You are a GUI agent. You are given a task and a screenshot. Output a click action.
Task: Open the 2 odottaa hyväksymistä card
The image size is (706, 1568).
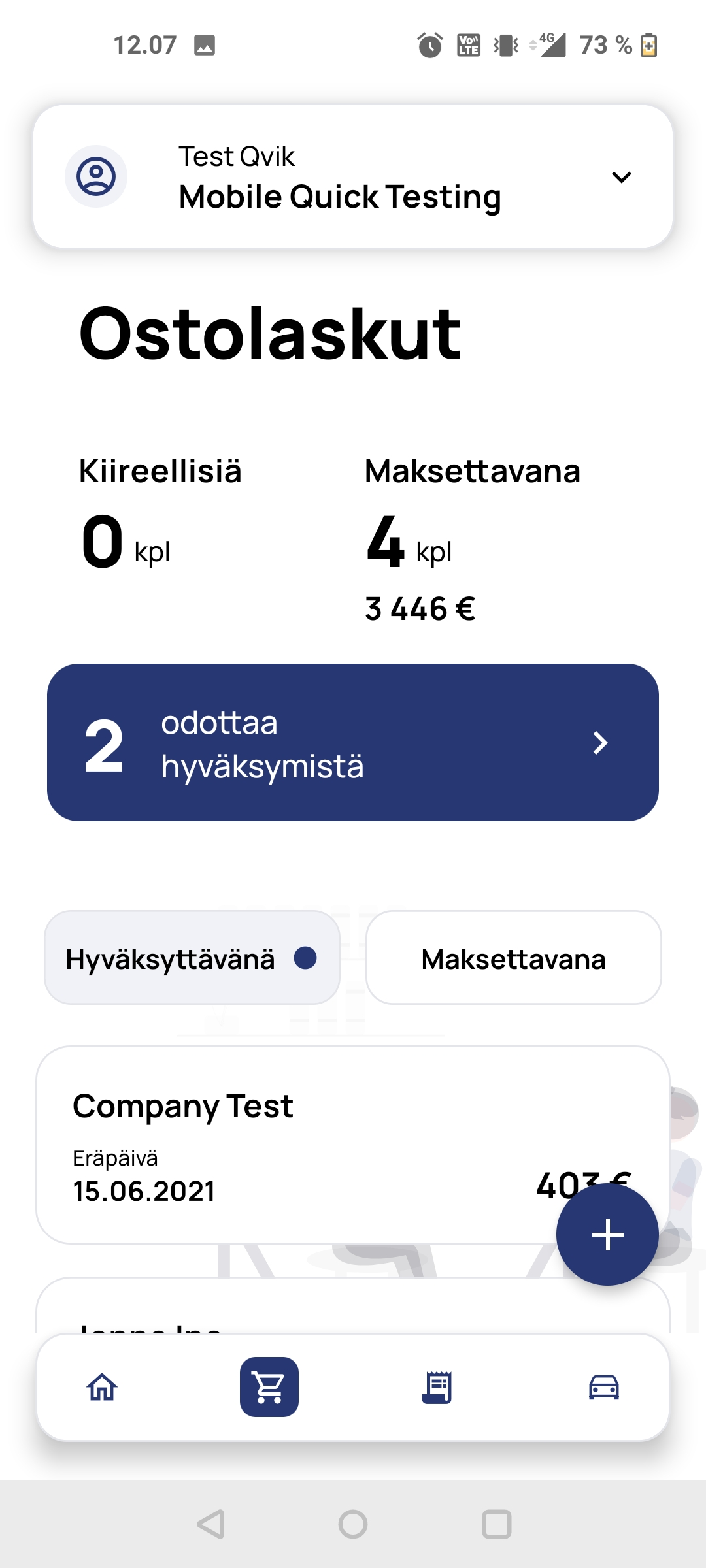coord(353,743)
